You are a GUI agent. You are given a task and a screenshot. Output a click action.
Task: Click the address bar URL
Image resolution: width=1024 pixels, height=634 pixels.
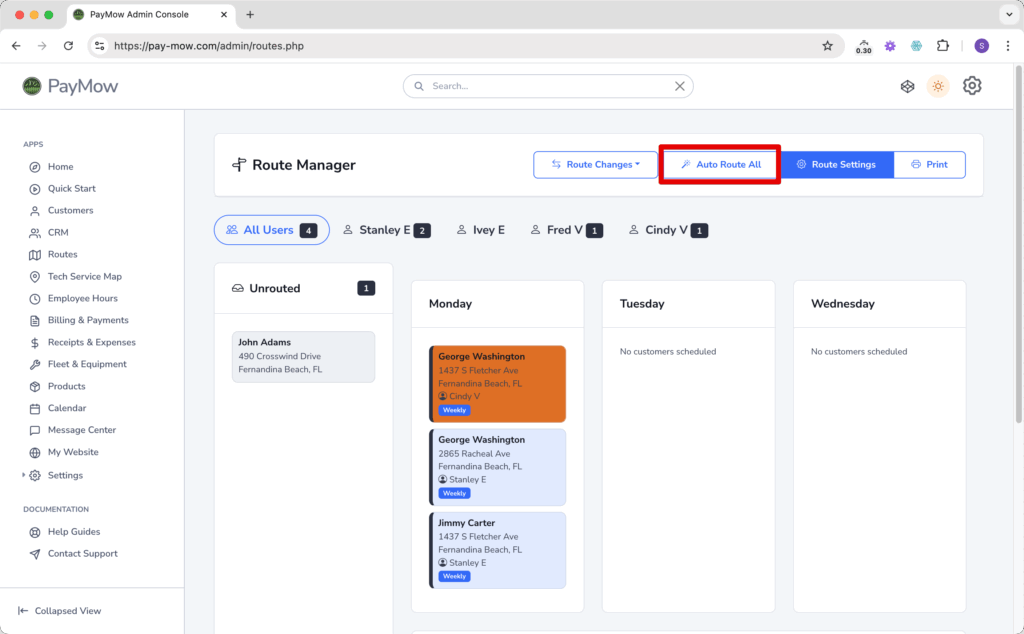click(x=209, y=46)
